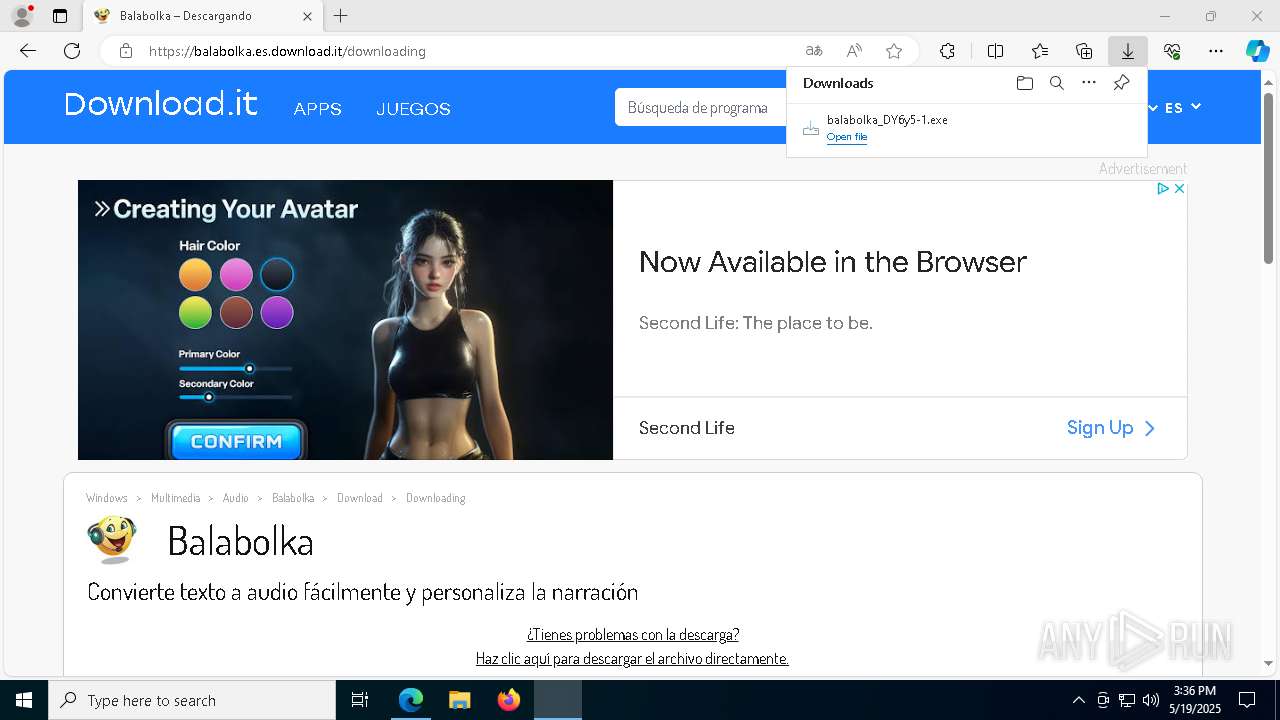Click the Primary Color slider
This screenshot has width=1280, height=720.
tap(236, 368)
